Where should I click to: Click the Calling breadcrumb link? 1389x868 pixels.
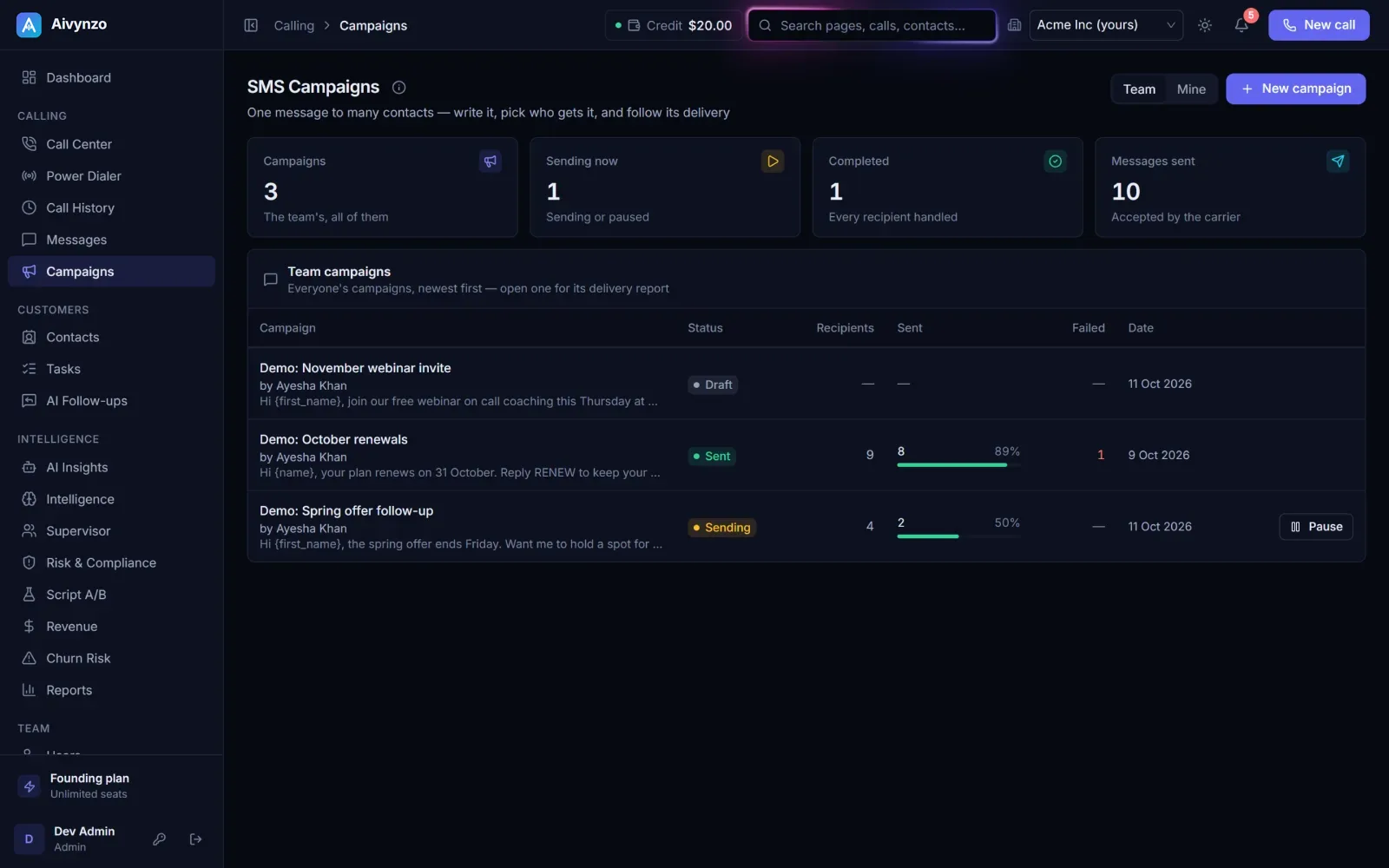click(293, 25)
